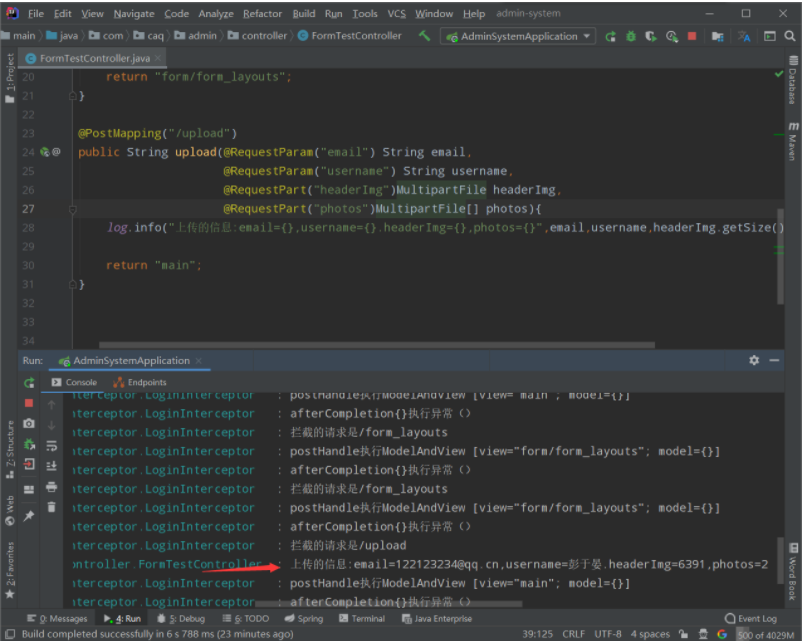803x641 pixels.
Task: Close the AdminSystemApplication run tab
Action: point(197,361)
